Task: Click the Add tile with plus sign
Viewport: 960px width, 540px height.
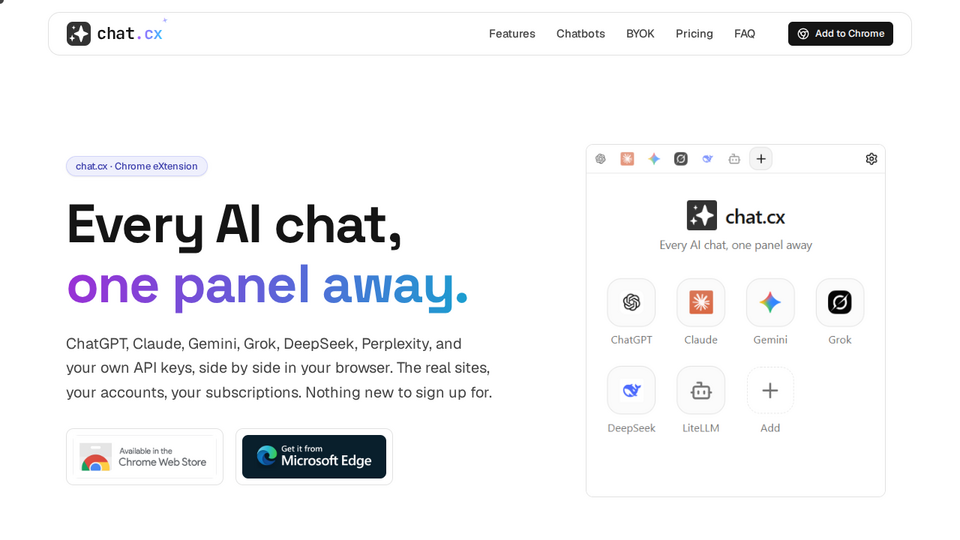Action: (770, 391)
